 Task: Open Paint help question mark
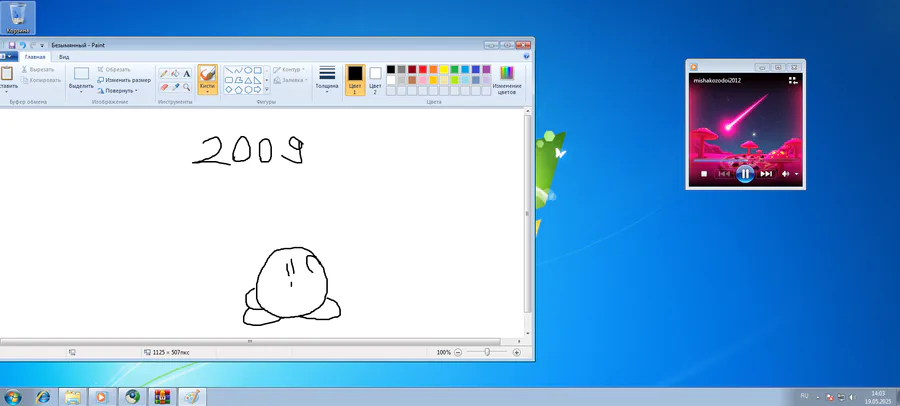(x=526, y=57)
